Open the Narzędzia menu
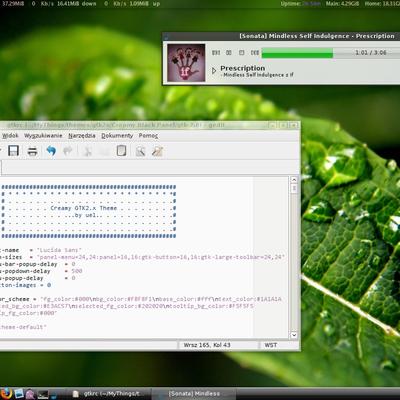The height and width of the screenshot is (400, 400). [82, 136]
